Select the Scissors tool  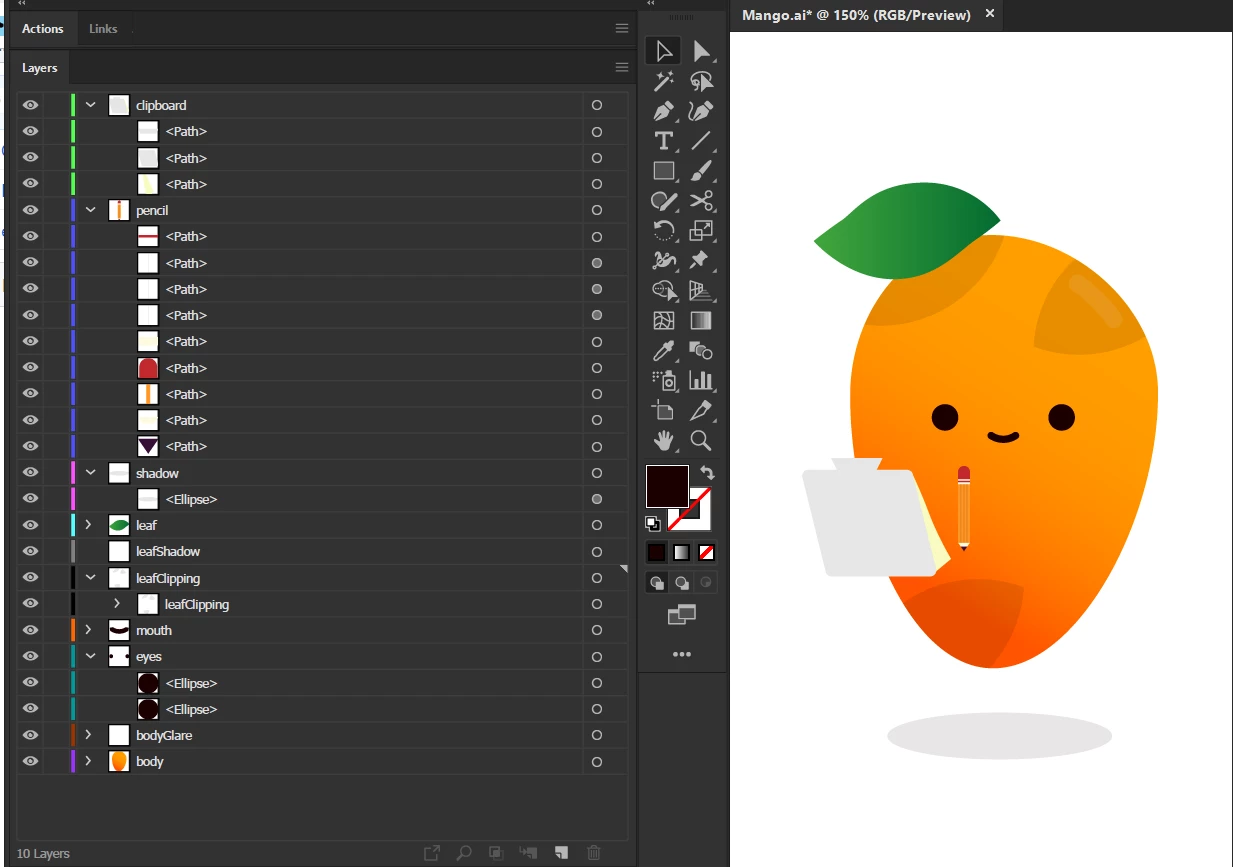point(700,201)
